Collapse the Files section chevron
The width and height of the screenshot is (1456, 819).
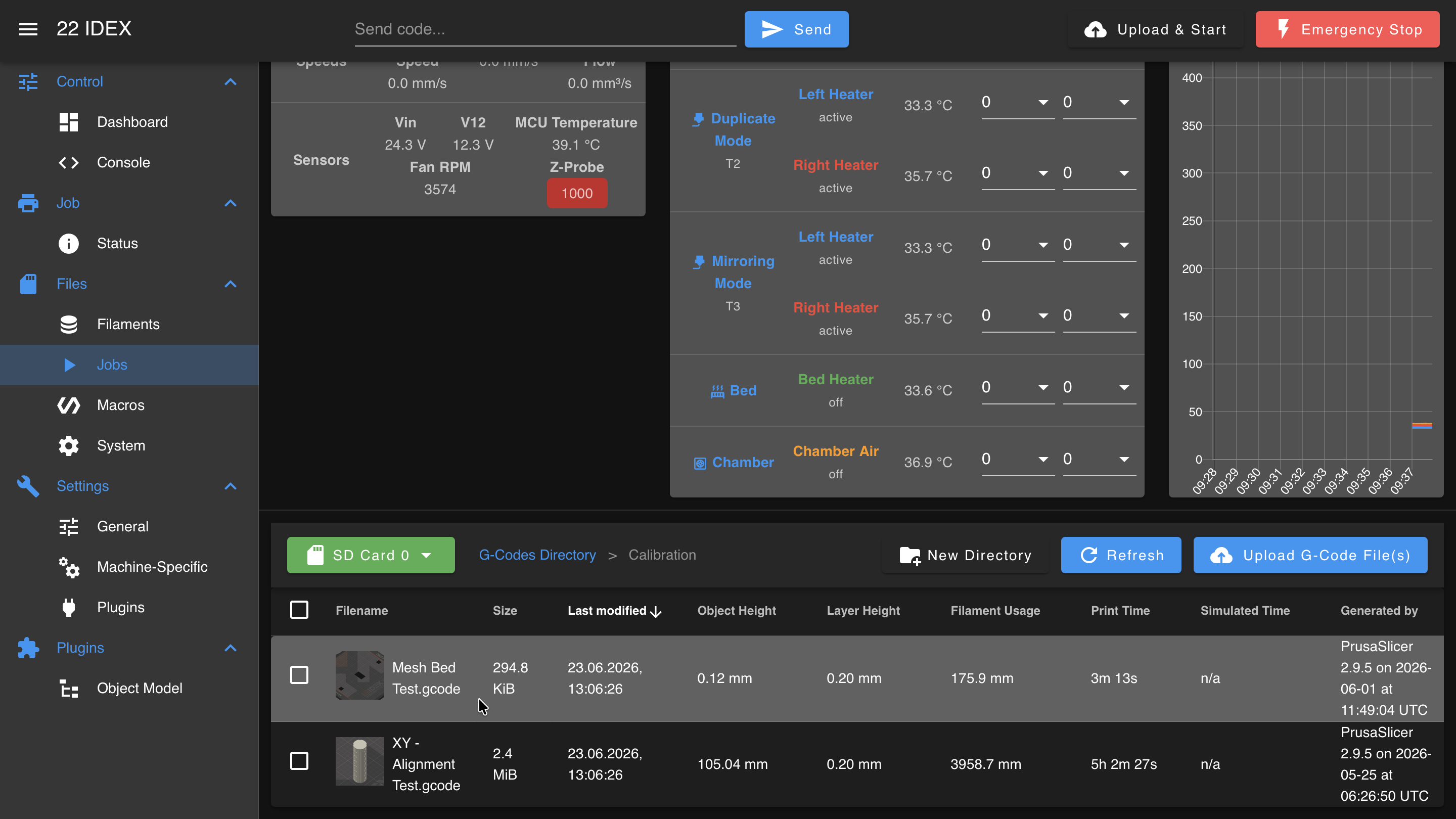(230, 284)
